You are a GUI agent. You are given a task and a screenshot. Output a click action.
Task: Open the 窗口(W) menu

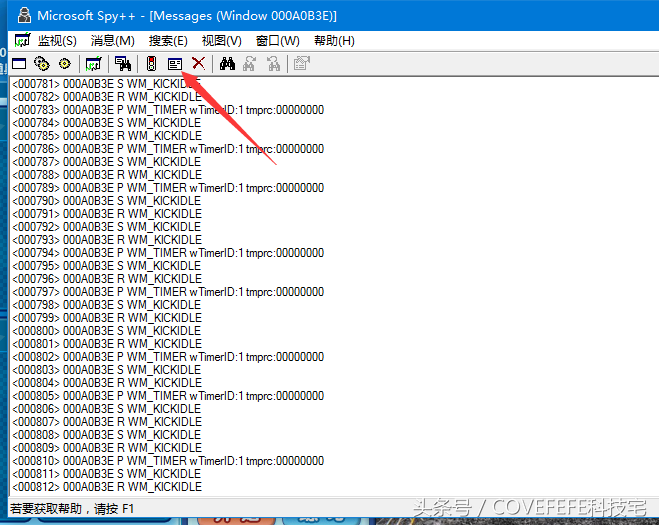277,41
